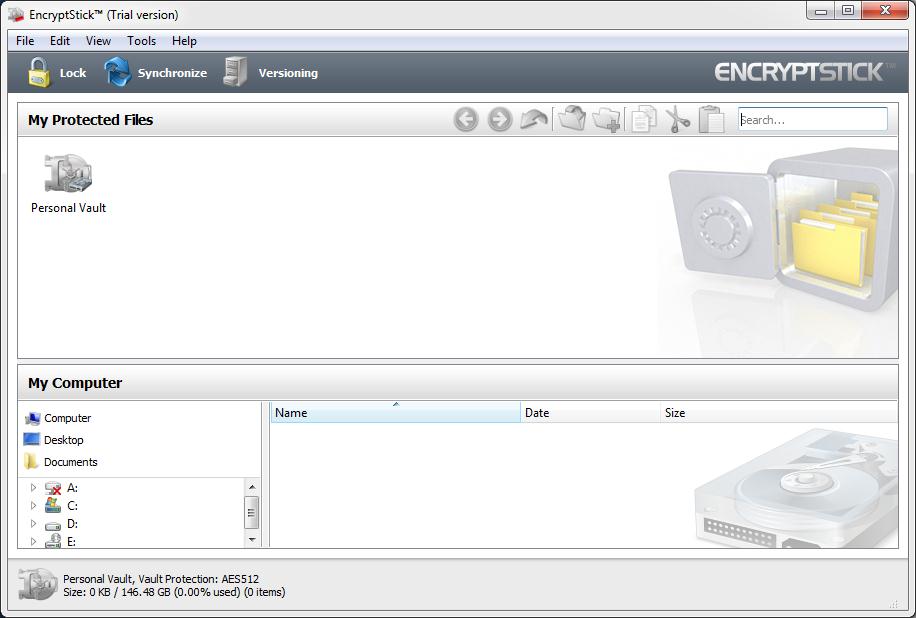The height and width of the screenshot is (618, 916).
Task: Sort by the Date column header
Action: click(590, 412)
